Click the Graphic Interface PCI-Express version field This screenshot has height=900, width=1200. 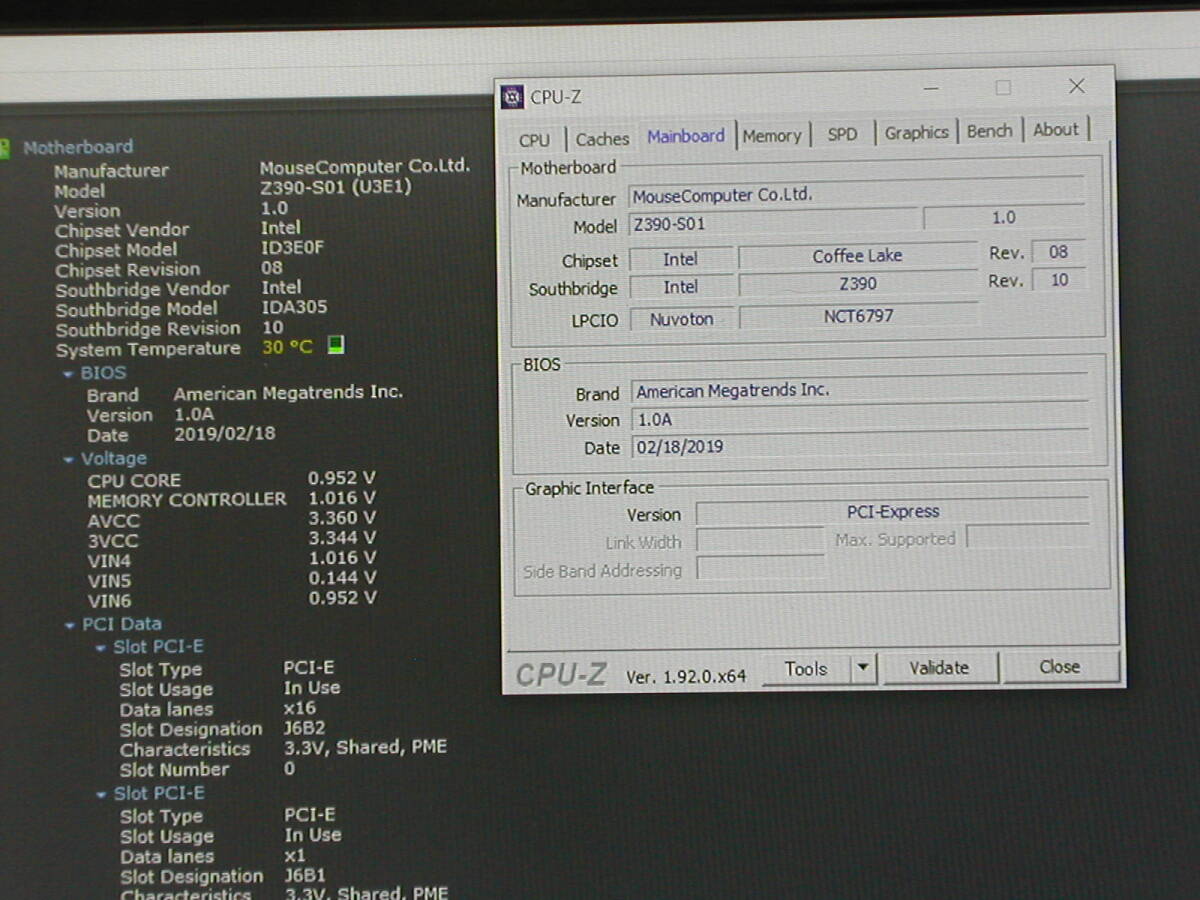pyautogui.click(x=892, y=511)
